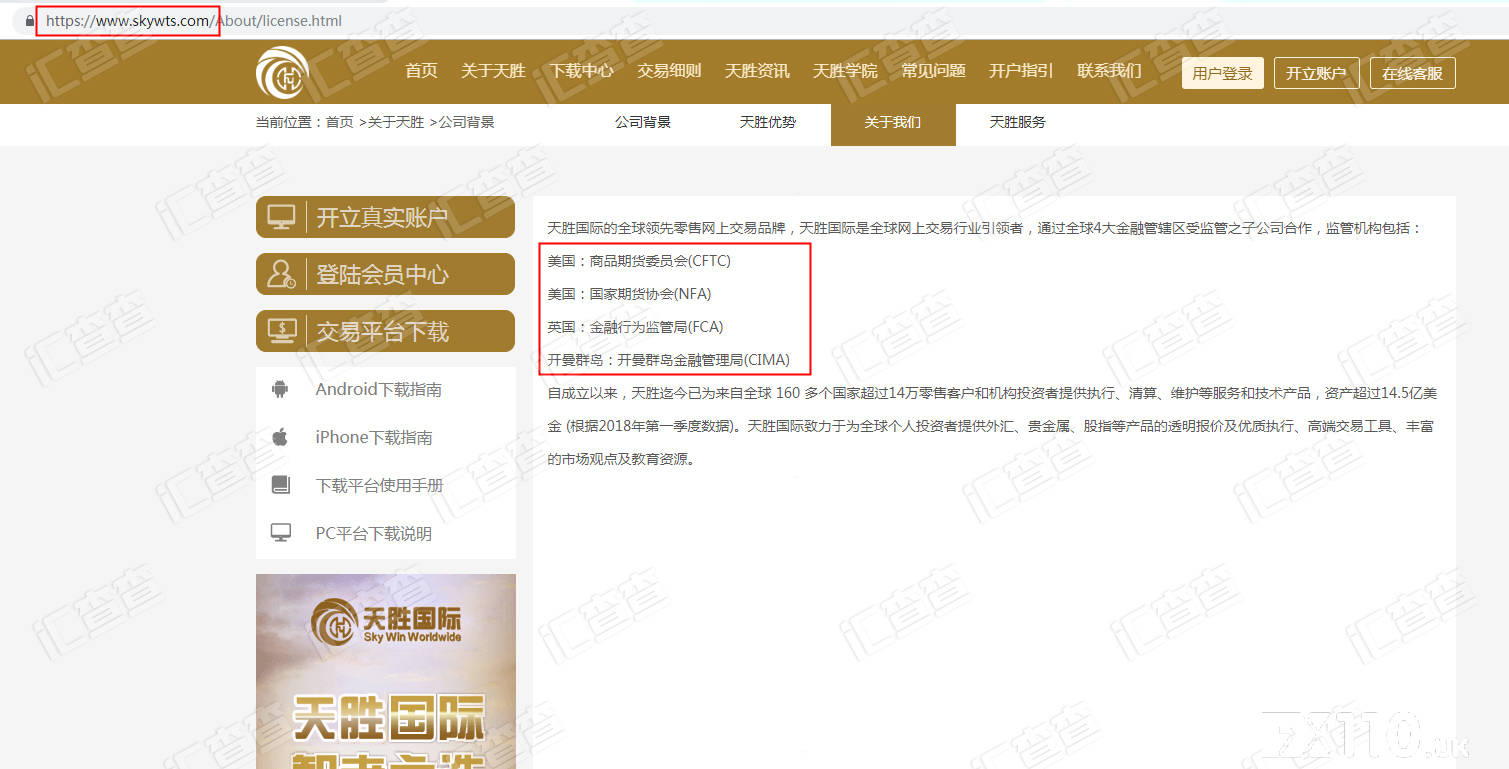This screenshot has height=769, width=1509.
Task: Open iPhone下载指南 link
Action: click(374, 437)
